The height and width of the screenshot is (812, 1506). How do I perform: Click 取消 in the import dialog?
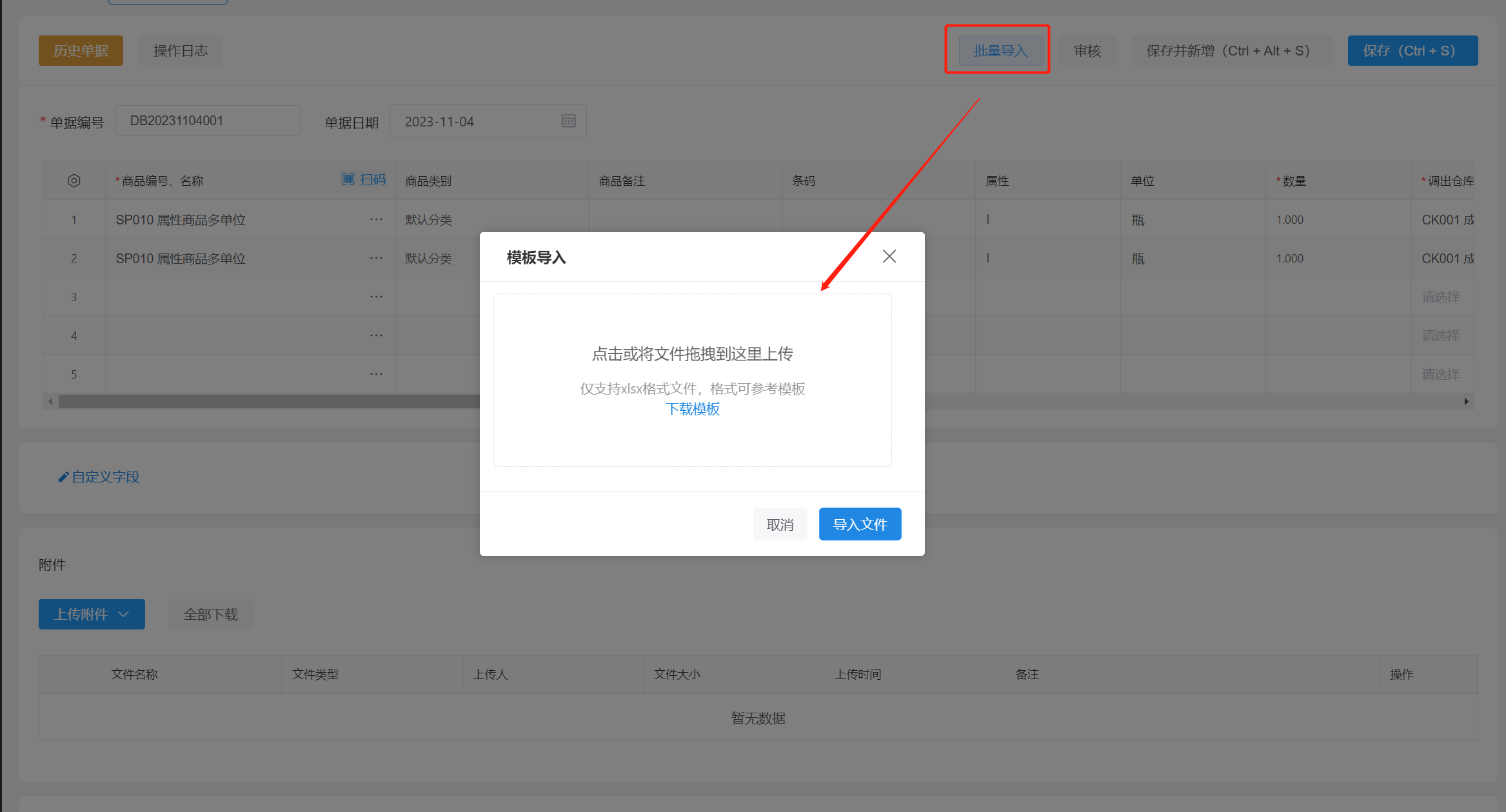pyautogui.click(x=780, y=524)
